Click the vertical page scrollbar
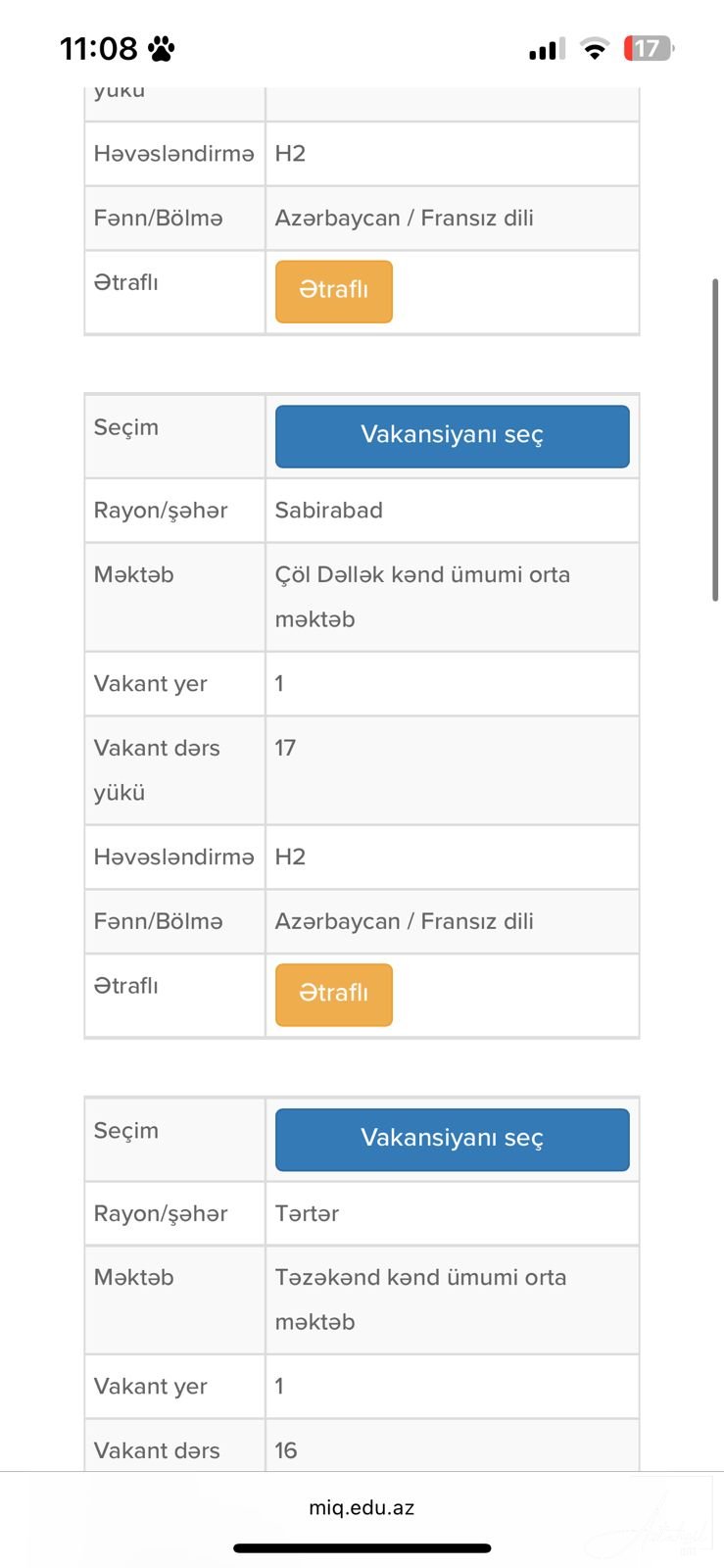Viewport: 724px width, 1568px height. [716, 439]
